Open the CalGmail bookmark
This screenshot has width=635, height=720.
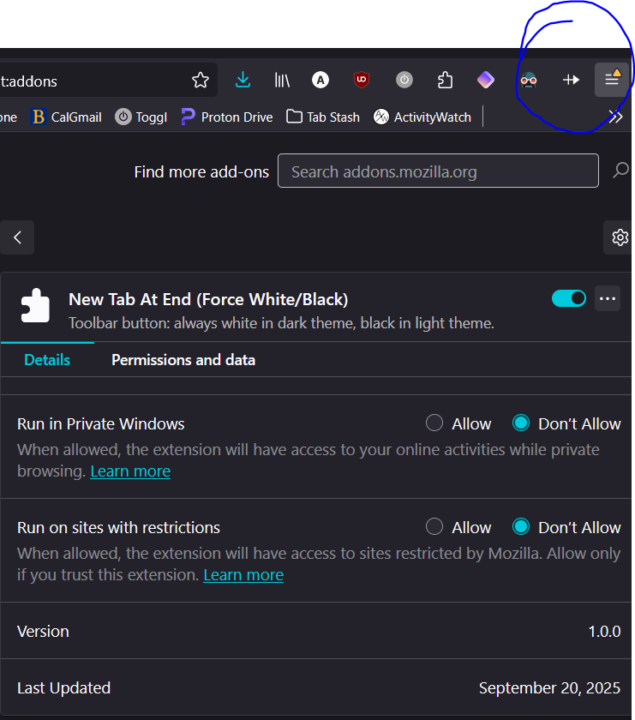click(x=67, y=117)
